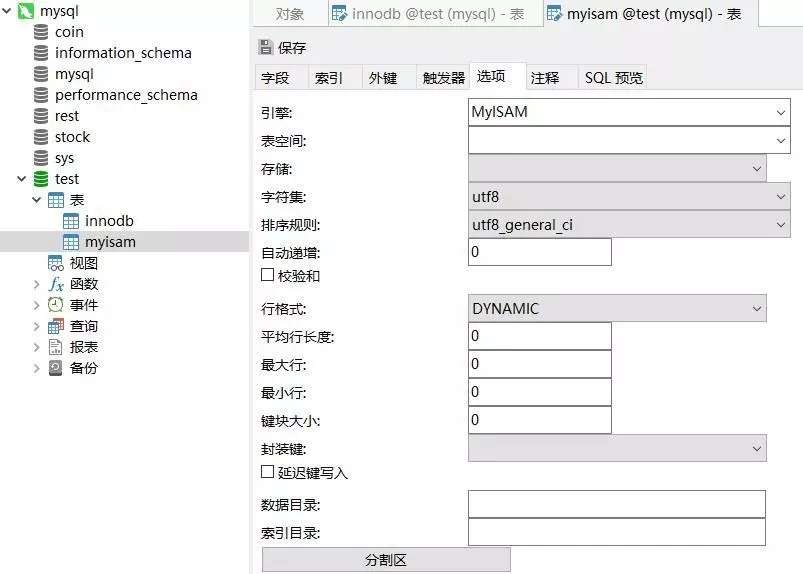Switch to the 索引 indexes tab
Image resolution: width=803 pixels, height=574 pixels.
(x=335, y=78)
